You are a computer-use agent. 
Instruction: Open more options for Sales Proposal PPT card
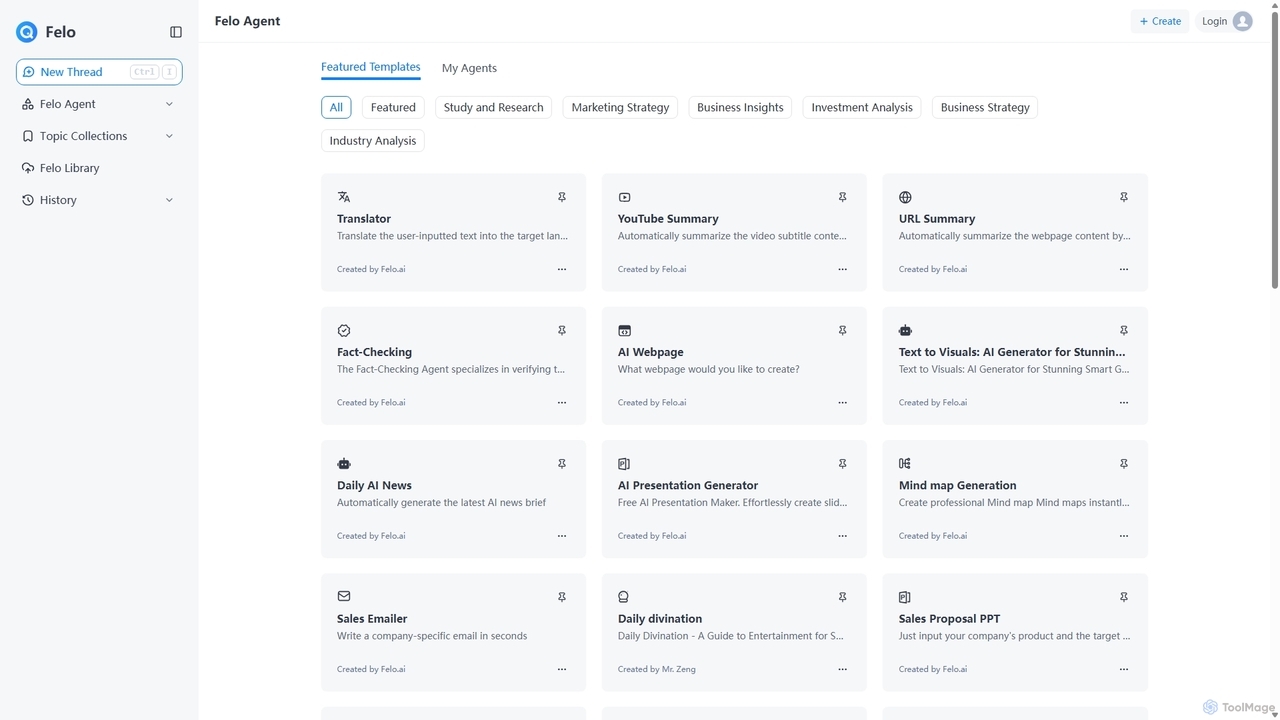coord(1124,669)
